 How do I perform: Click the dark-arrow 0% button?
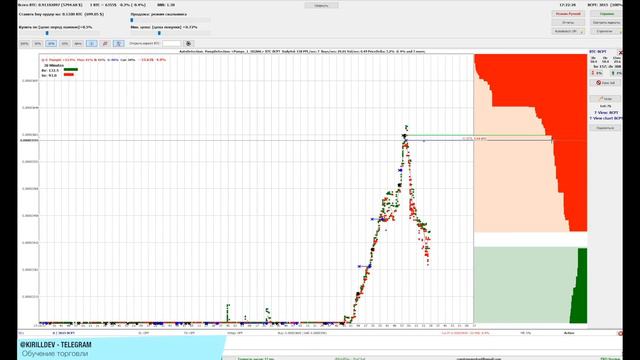tap(616, 73)
